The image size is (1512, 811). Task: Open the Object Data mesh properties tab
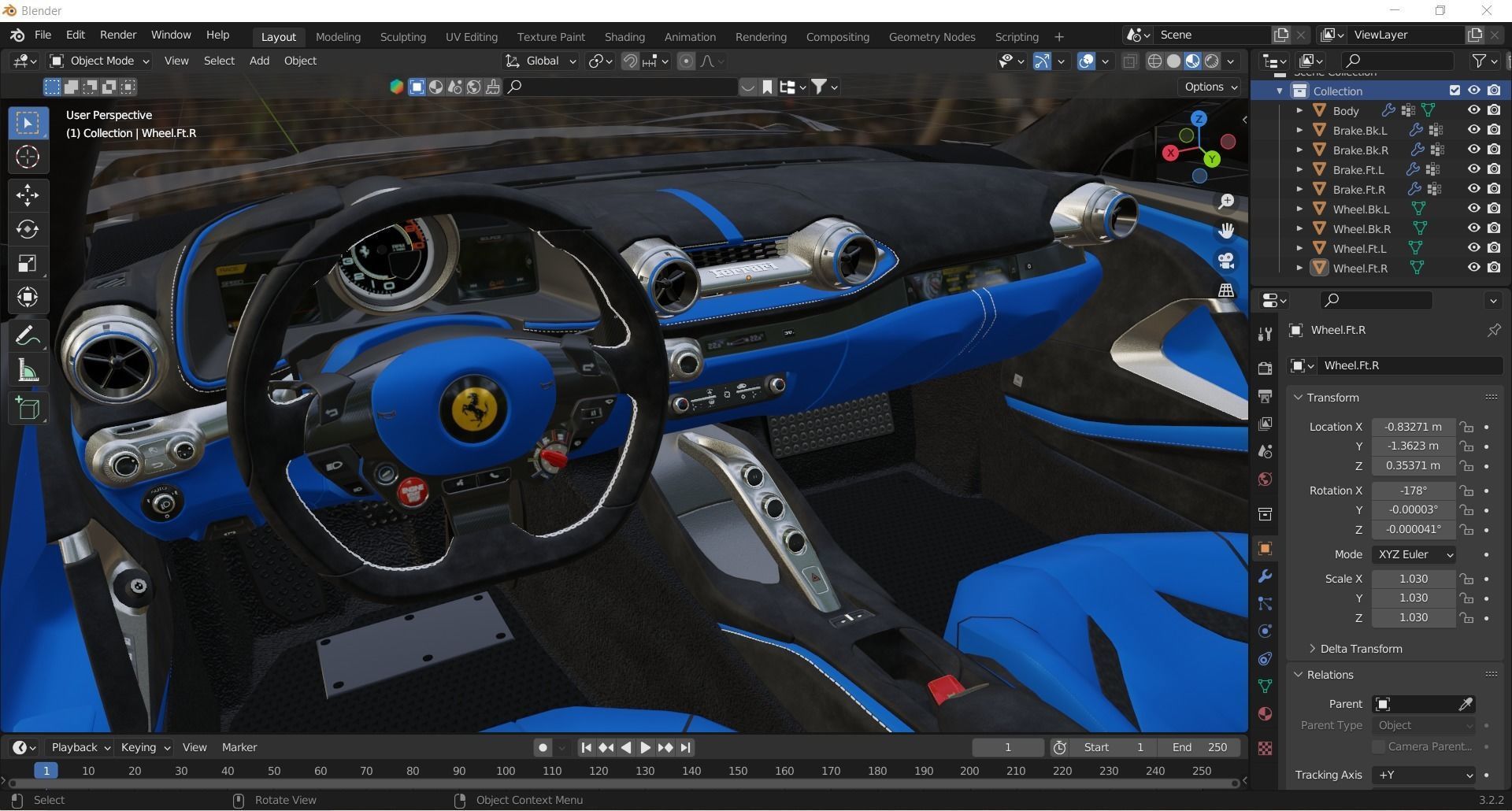[1265, 687]
